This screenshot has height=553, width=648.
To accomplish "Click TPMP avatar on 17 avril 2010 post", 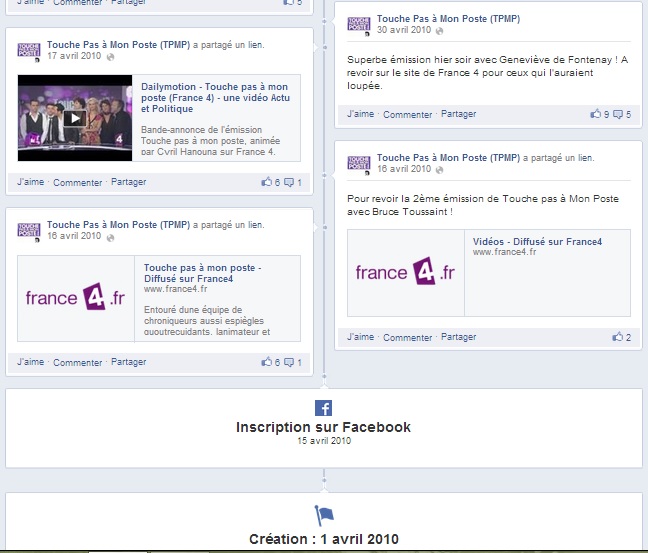I will 29,51.
